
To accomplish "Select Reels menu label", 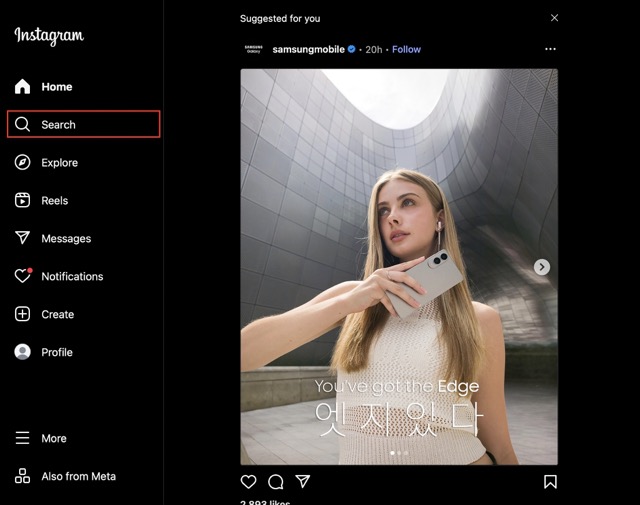I will pos(55,200).
